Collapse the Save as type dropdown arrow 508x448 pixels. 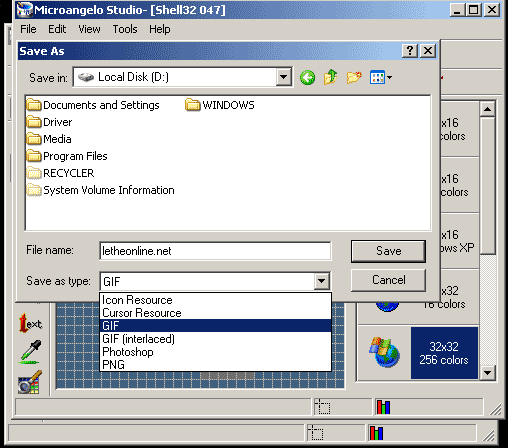(x=322, y=281)
